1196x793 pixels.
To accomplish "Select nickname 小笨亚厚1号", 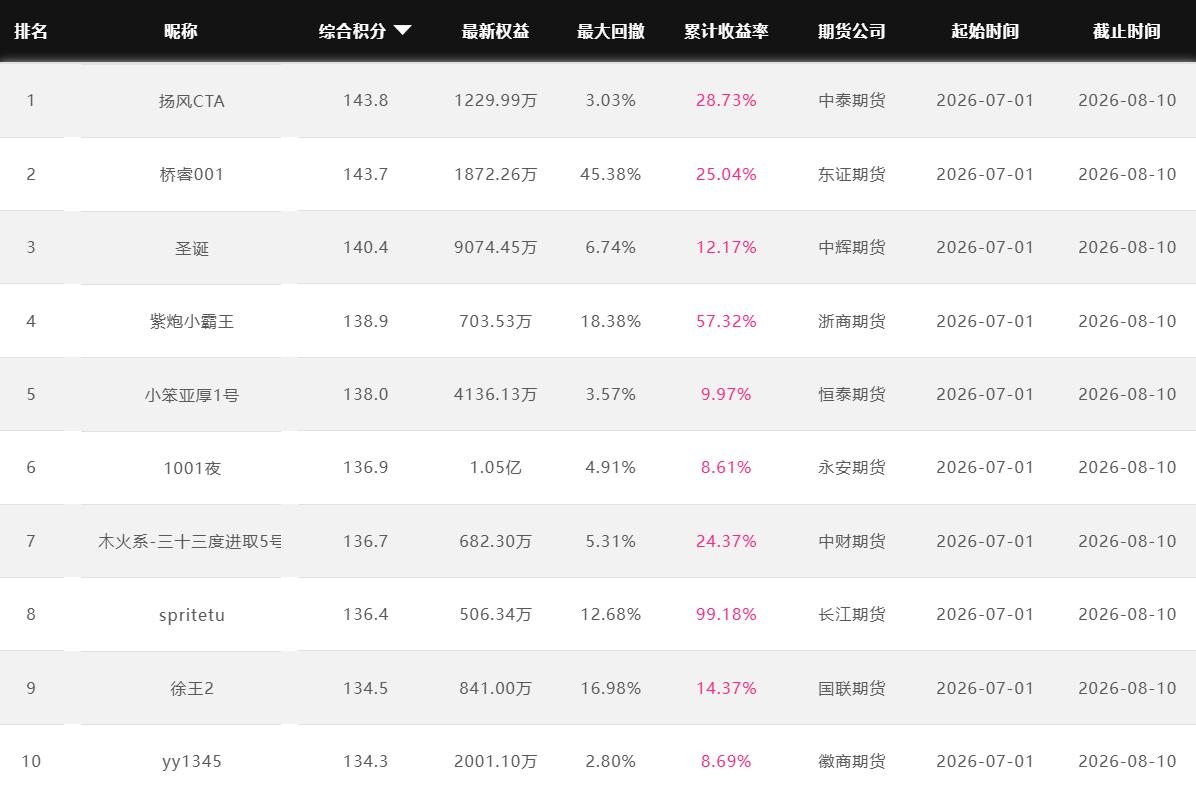I will 191,395.
